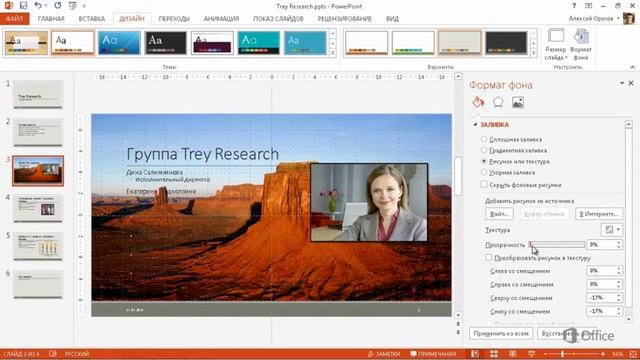Switch to Slide Sorter view
The height and width of the screenshot is (360, 640).
[x=494, y=354]
